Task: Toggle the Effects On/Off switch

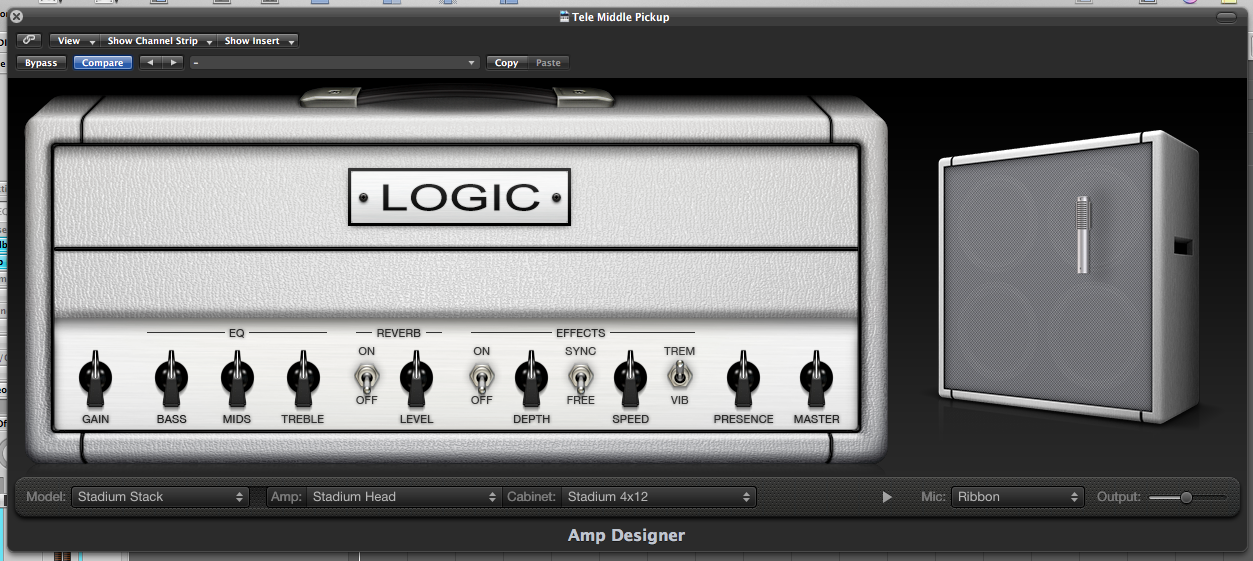Action: (x=482, y=377)
